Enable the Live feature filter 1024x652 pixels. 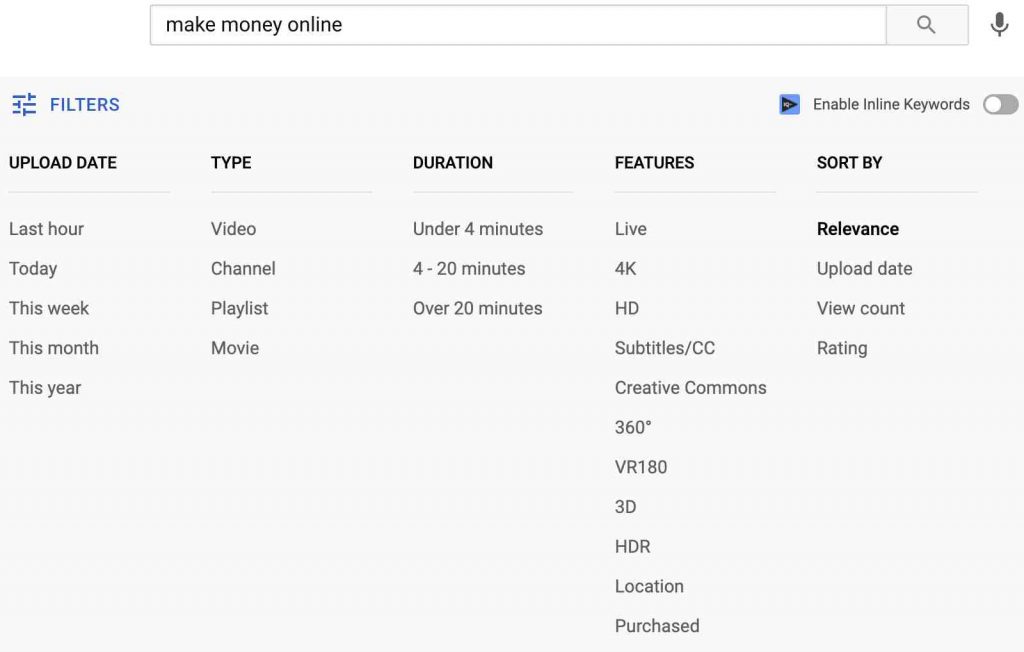pos(631,229)
